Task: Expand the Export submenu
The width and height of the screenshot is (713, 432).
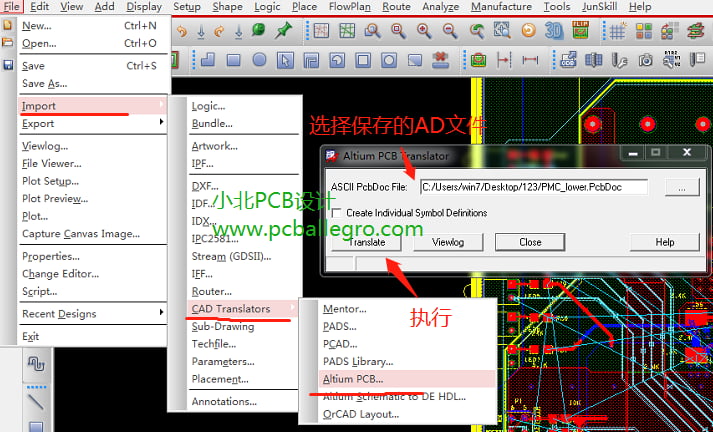Action: 93,123
